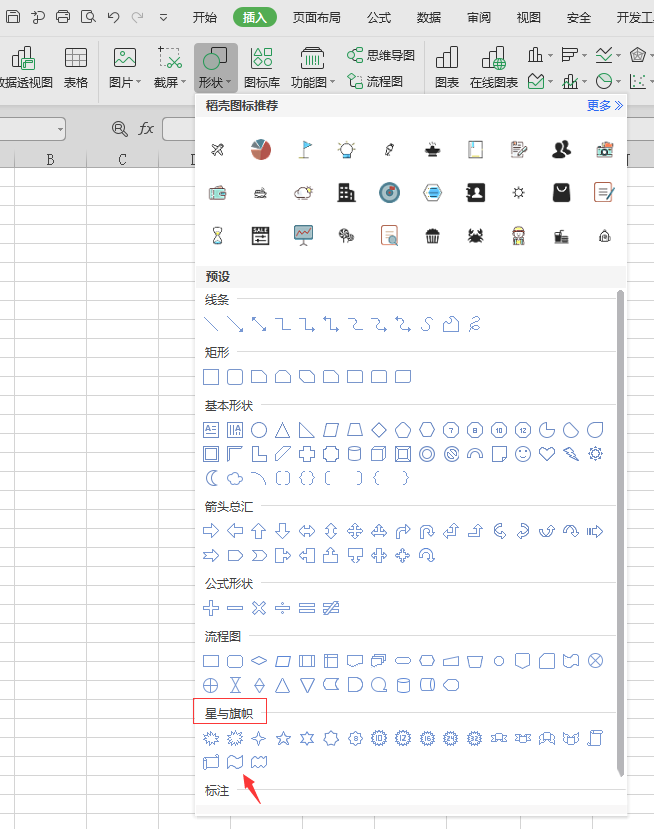Pick the flowchart decision diamond shape
The height and width of the screenshot is (829, 654).
coord(259,661)
